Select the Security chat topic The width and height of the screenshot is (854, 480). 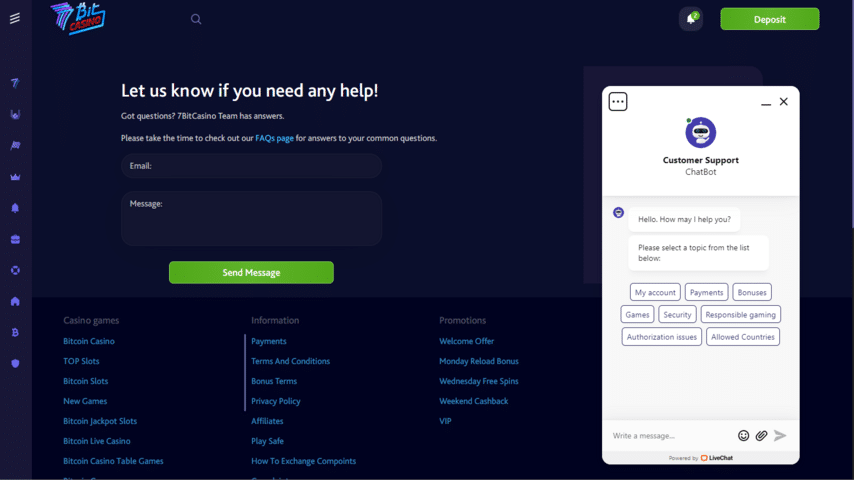pyautogui.click(x=677, y=315)
